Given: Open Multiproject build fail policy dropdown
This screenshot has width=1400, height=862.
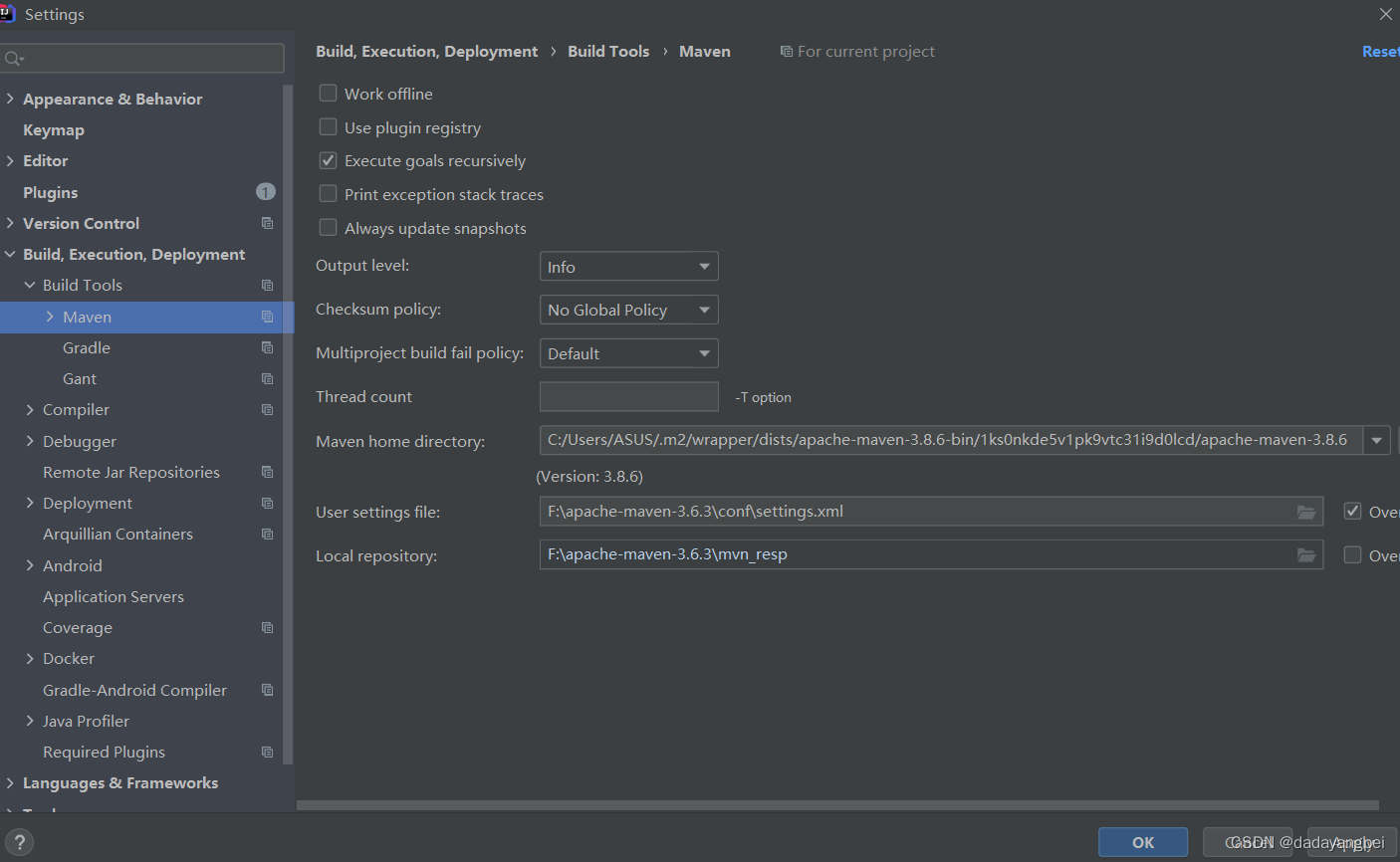Looking at the screenshot, I should coord(628,353).
